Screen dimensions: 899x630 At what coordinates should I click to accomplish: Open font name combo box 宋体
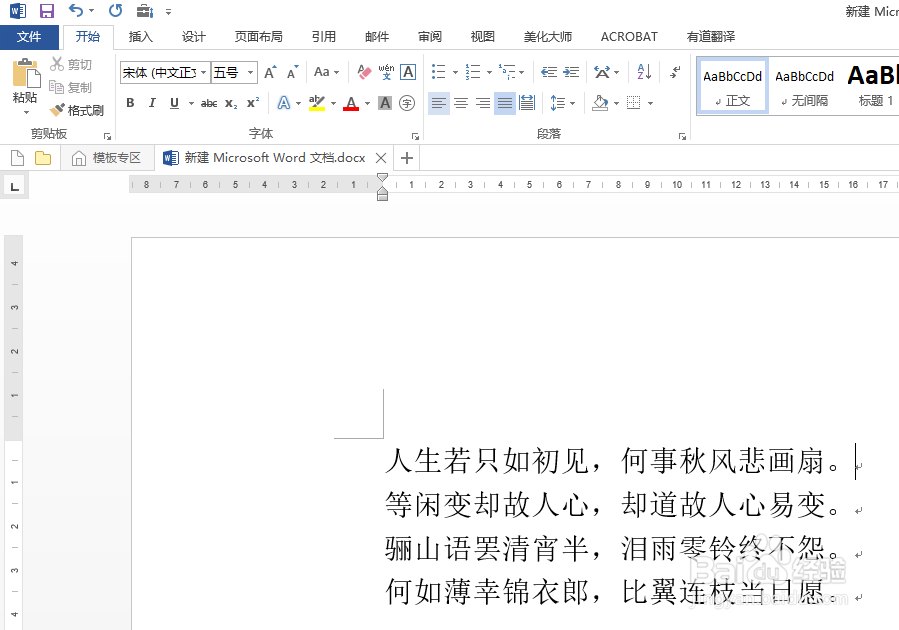pyautogui.click(x=165, y=73)
